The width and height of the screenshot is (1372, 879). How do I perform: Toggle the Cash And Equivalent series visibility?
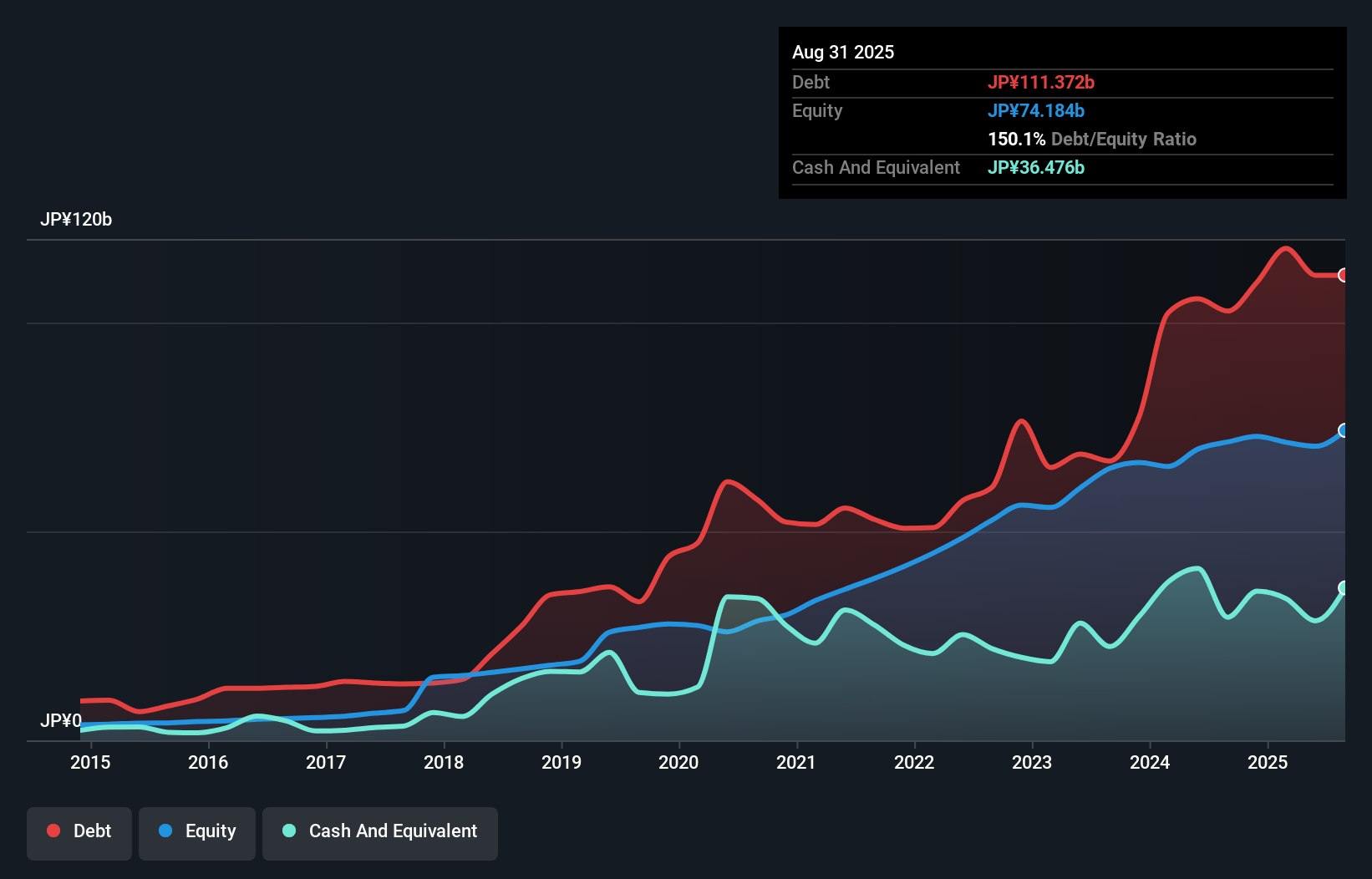[x=380, y=832]
